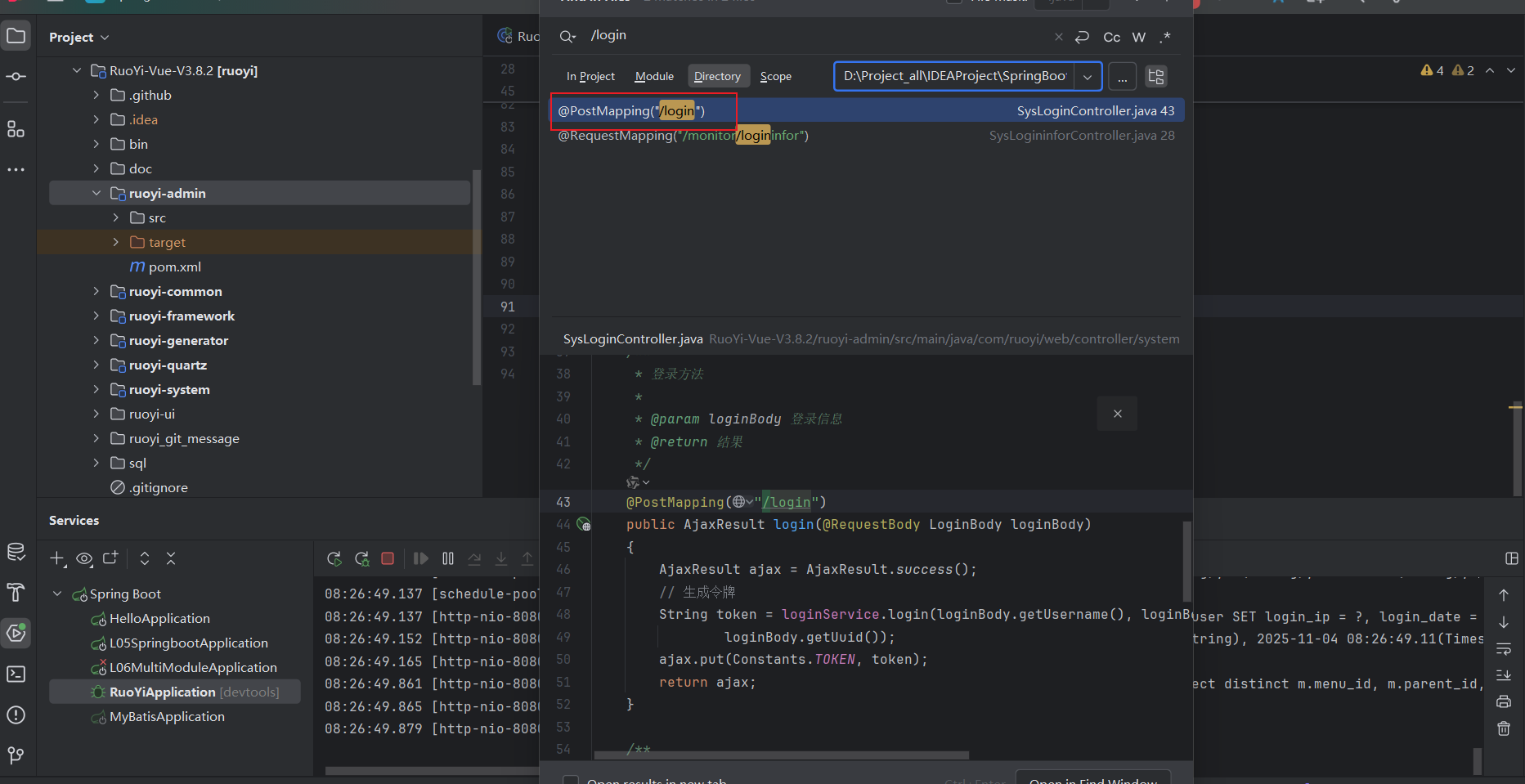Collapse the Spring Boot services node

coord(57,594)
